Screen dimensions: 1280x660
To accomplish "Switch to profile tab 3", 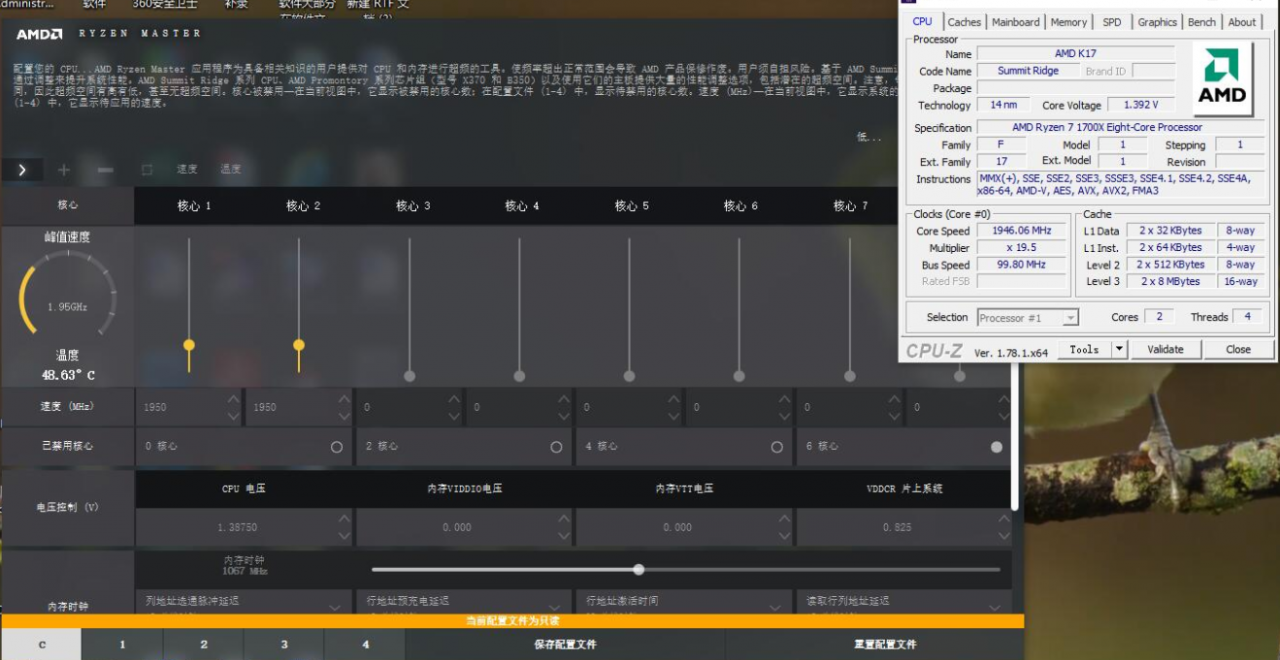I will point(284,645).
